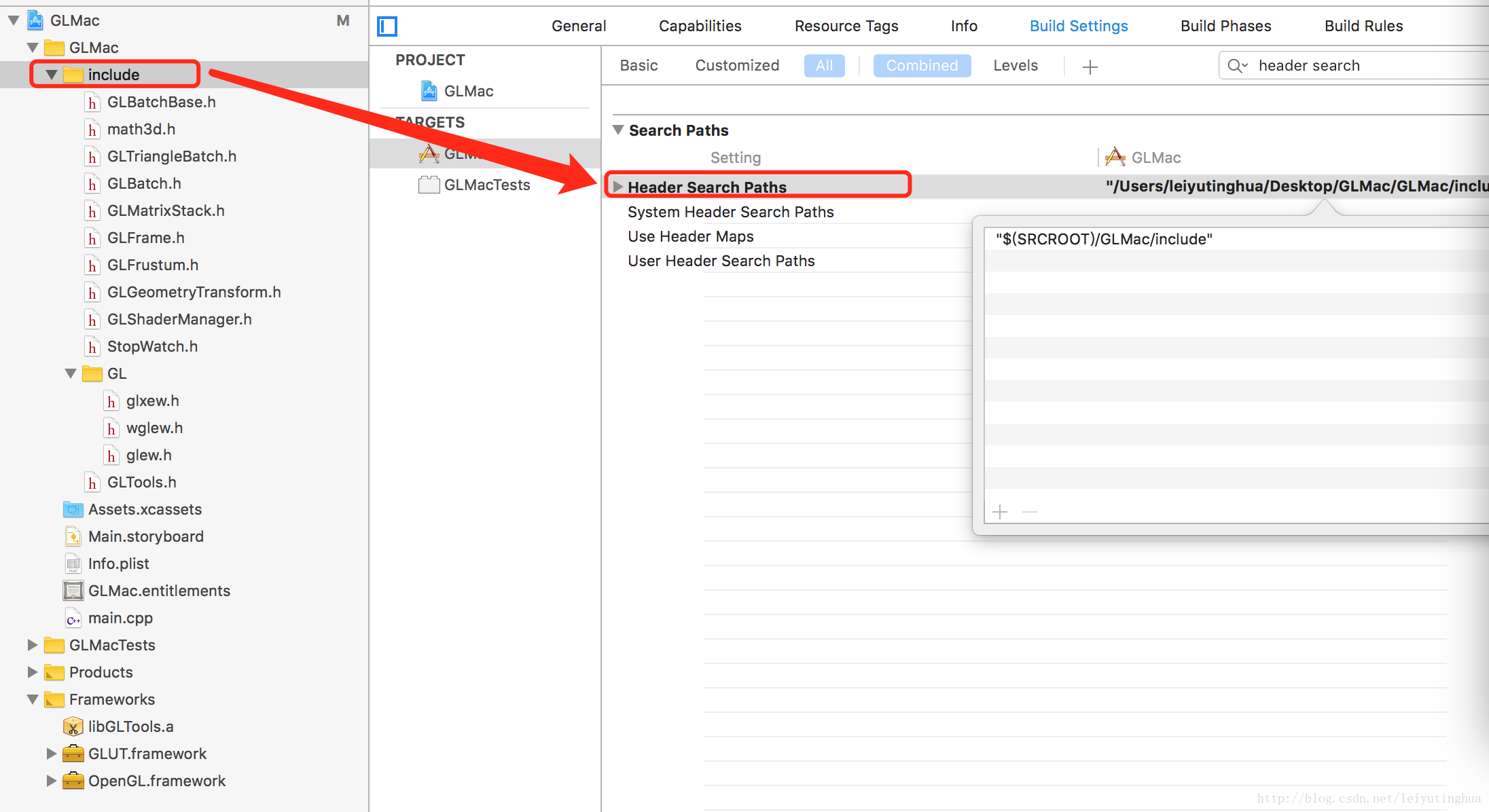
Task: Expand the GLMacTests folder triangle
Action: click(x=33, y=645)
